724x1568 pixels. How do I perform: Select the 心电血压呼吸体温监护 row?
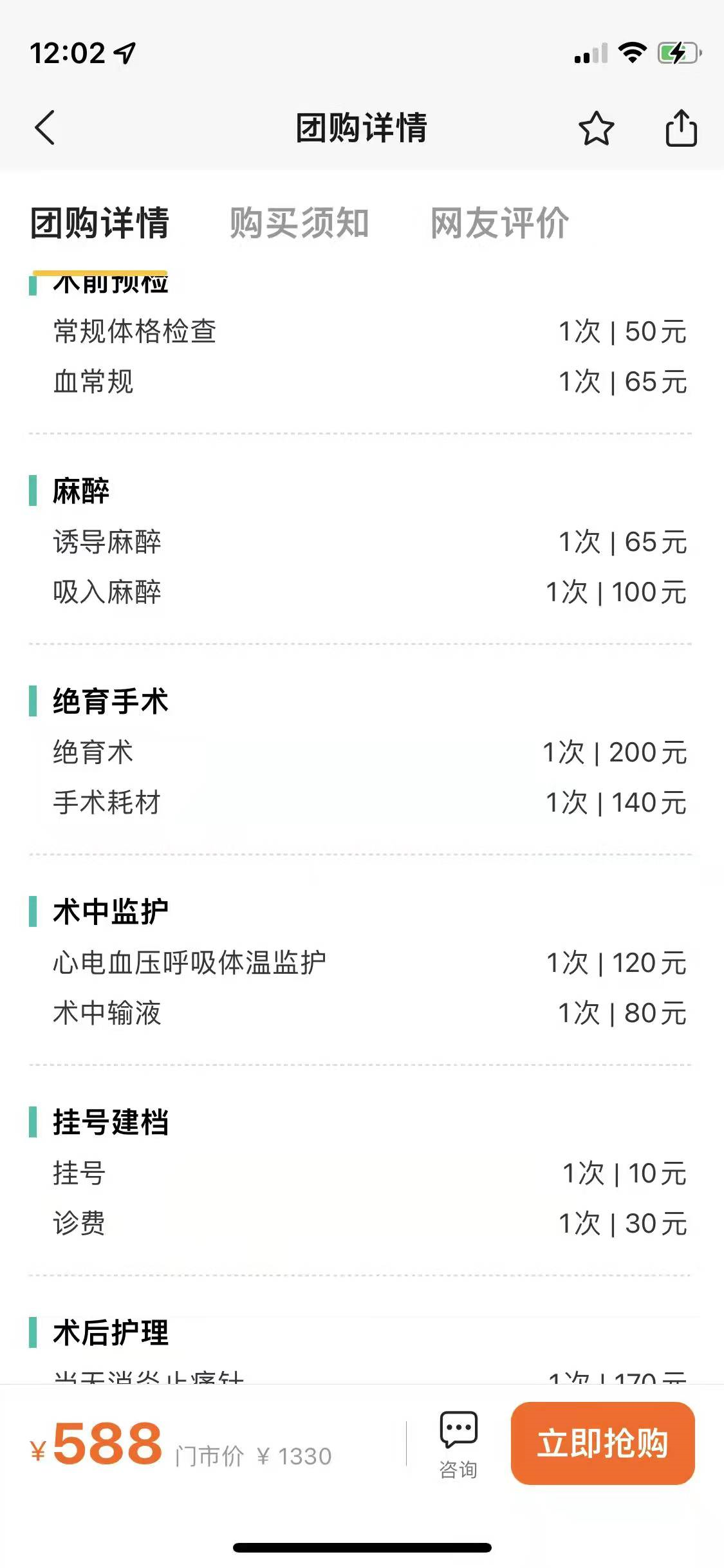coord(370,963)
